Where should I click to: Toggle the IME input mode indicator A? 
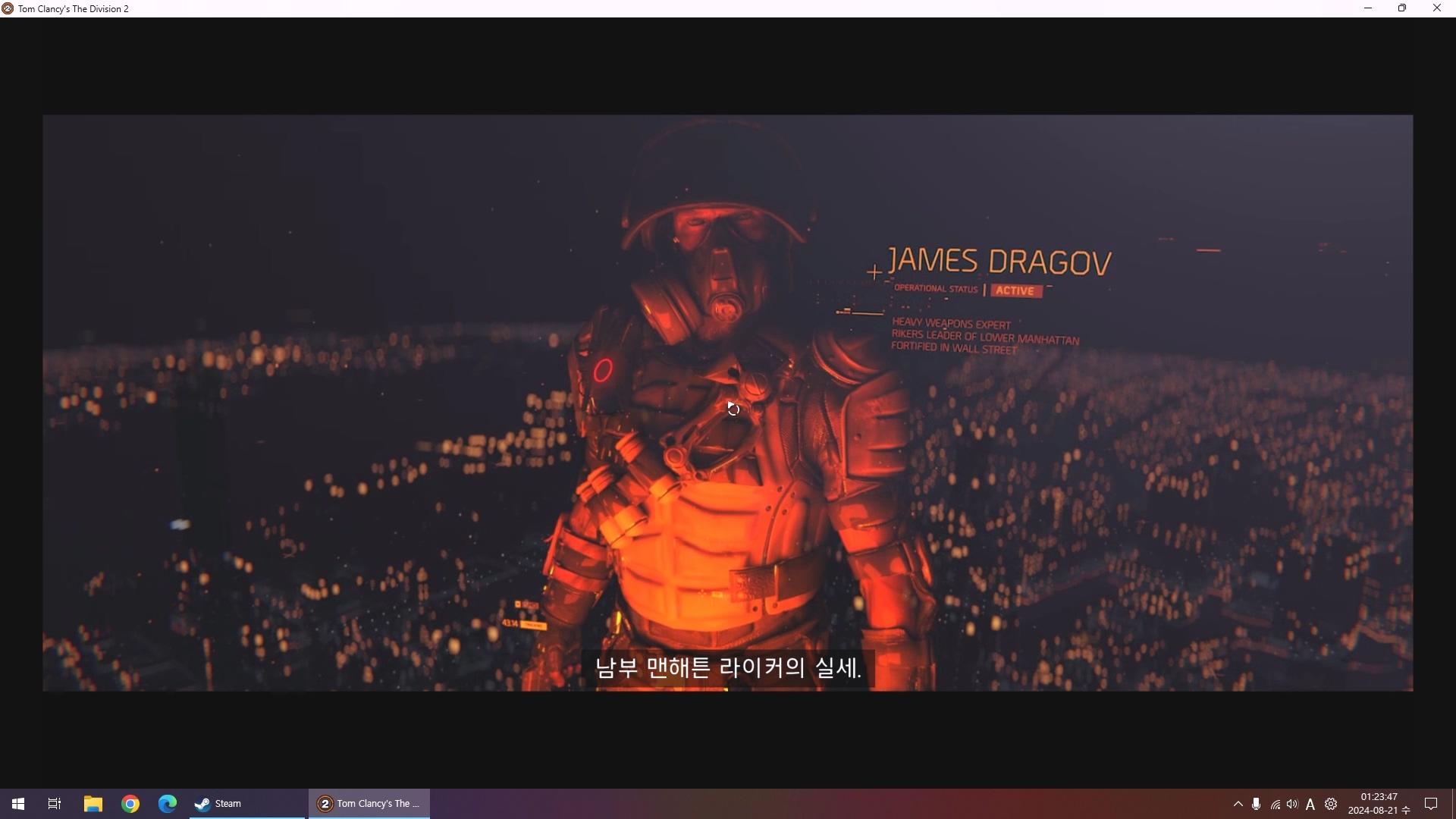[1310, 805]
